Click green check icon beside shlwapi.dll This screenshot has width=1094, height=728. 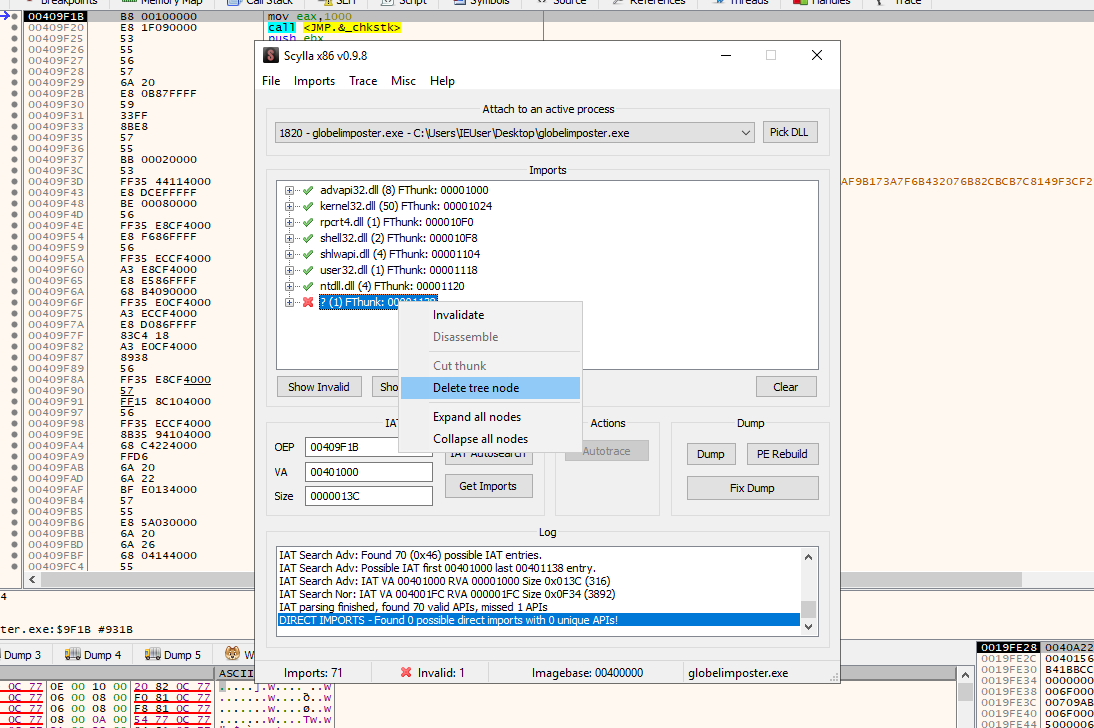[308, 254]
